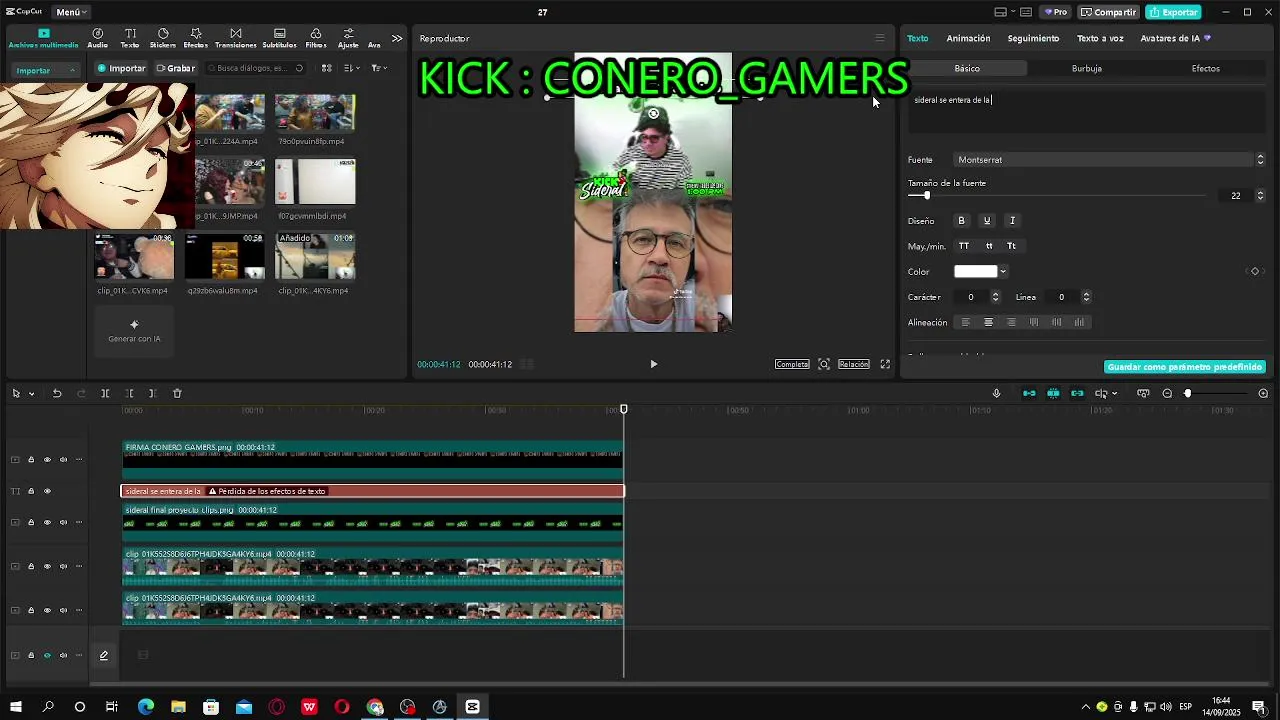Apply underline text style
1280x720 pixels.
pos(987,221)
